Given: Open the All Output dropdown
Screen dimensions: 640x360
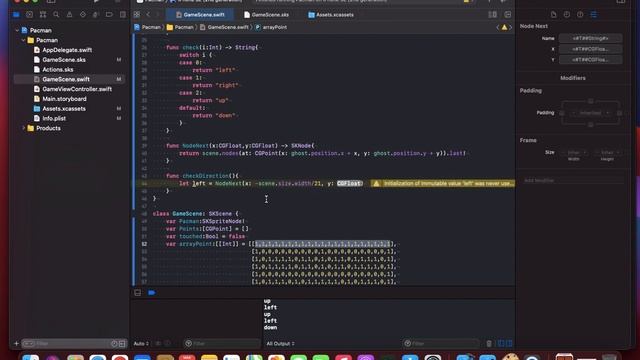Looking at the screenshot, I should (x=280, y=344).
